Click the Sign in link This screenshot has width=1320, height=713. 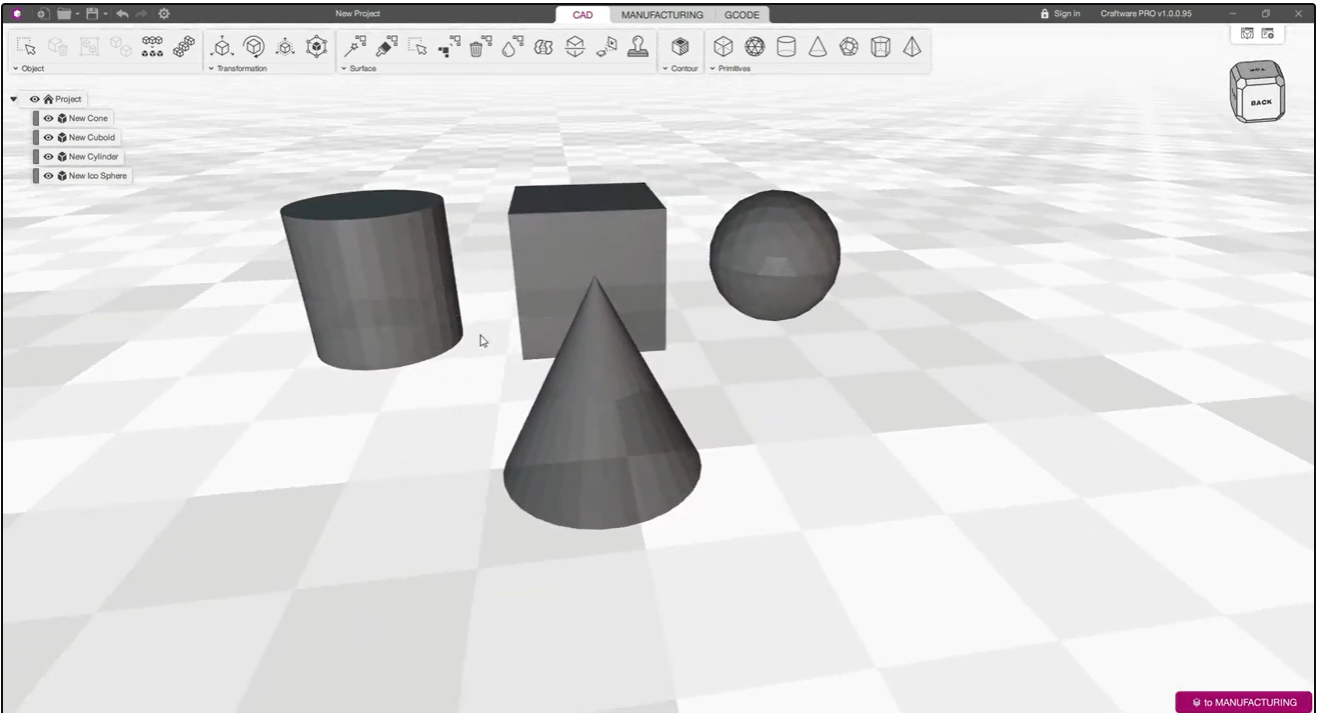[x=1060, y=14]
